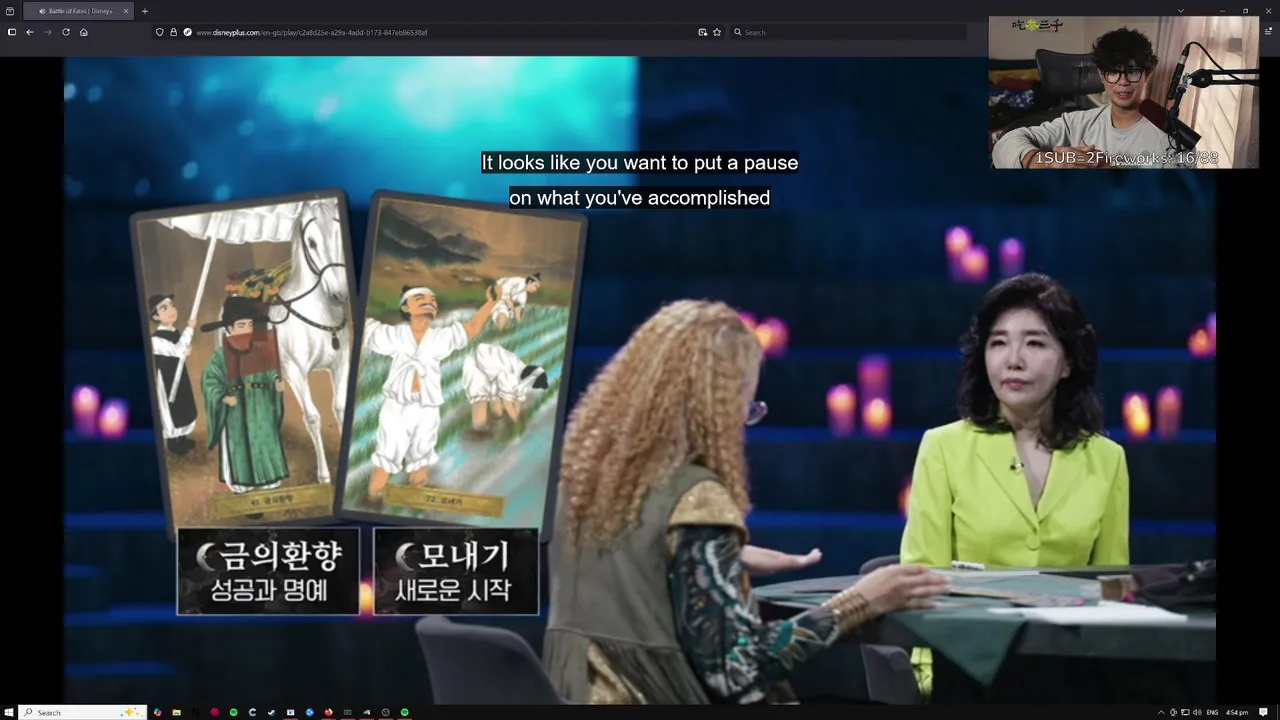The width and height of the screenshot is (1280, 720).
Task: Click the '1SUB=2Fireworks: 16/88' overlay text
Action: [x=1126, y=158]
